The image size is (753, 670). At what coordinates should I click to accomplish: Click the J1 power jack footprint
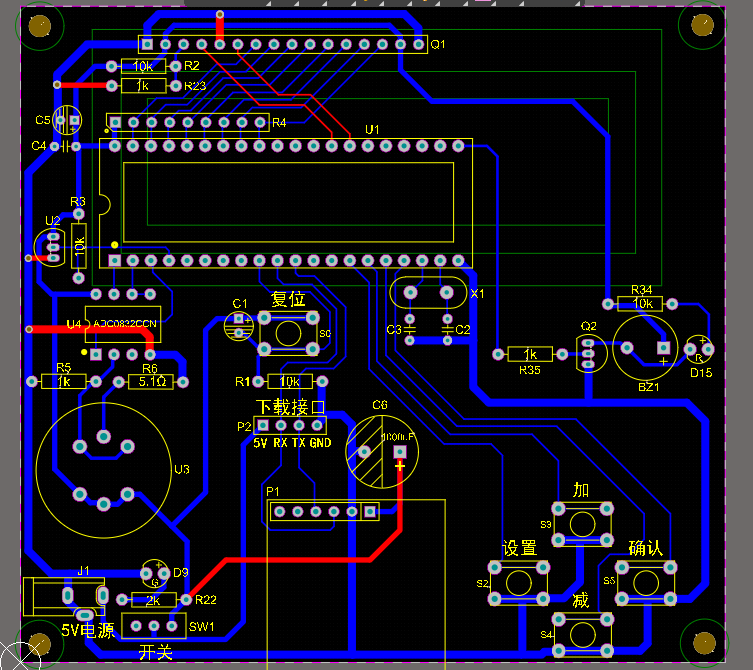click(x=64, y=597)
